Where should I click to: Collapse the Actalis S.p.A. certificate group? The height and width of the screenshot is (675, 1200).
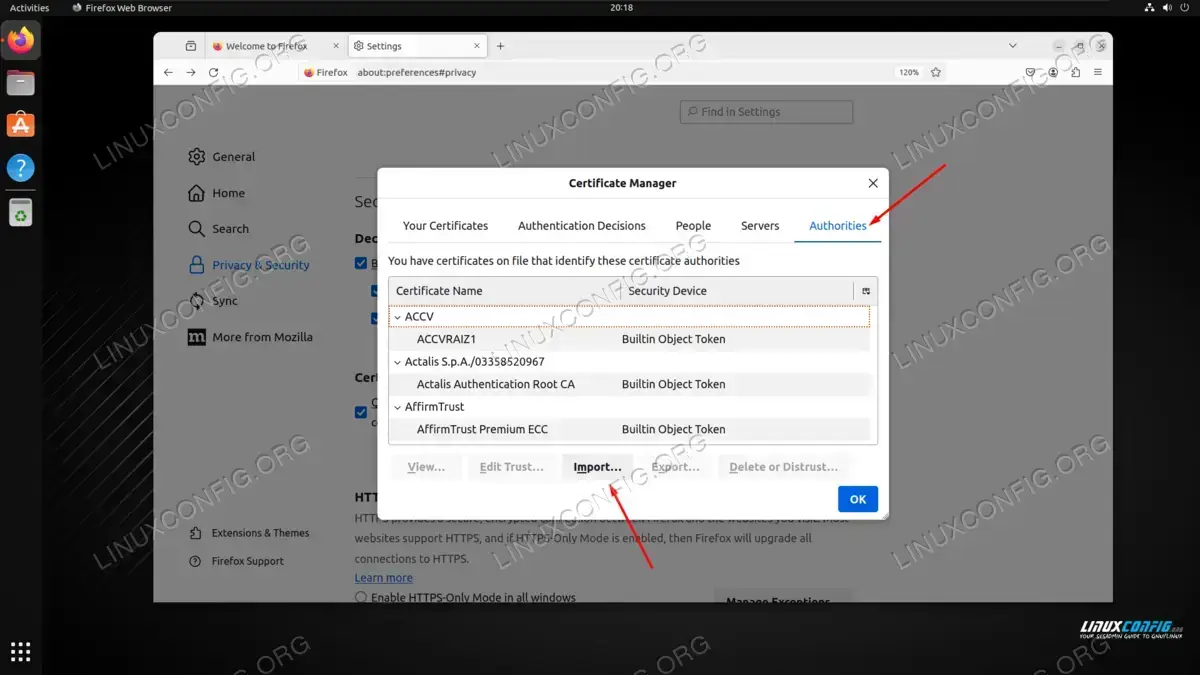click(x=397, y=362)
